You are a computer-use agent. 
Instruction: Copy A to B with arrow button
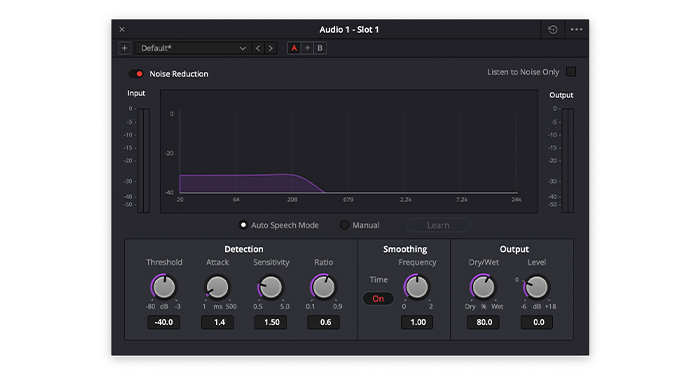pos(307,48)
